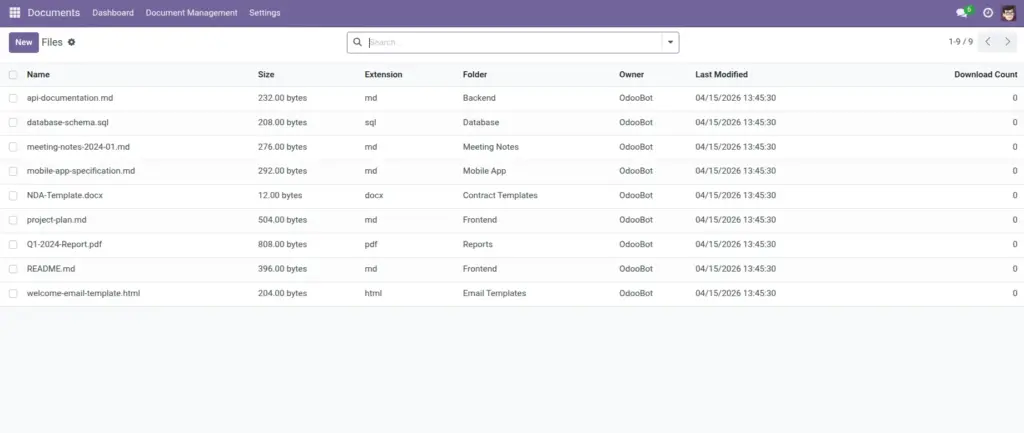Click the 12.00 bytes size cell

pos(280,195)
